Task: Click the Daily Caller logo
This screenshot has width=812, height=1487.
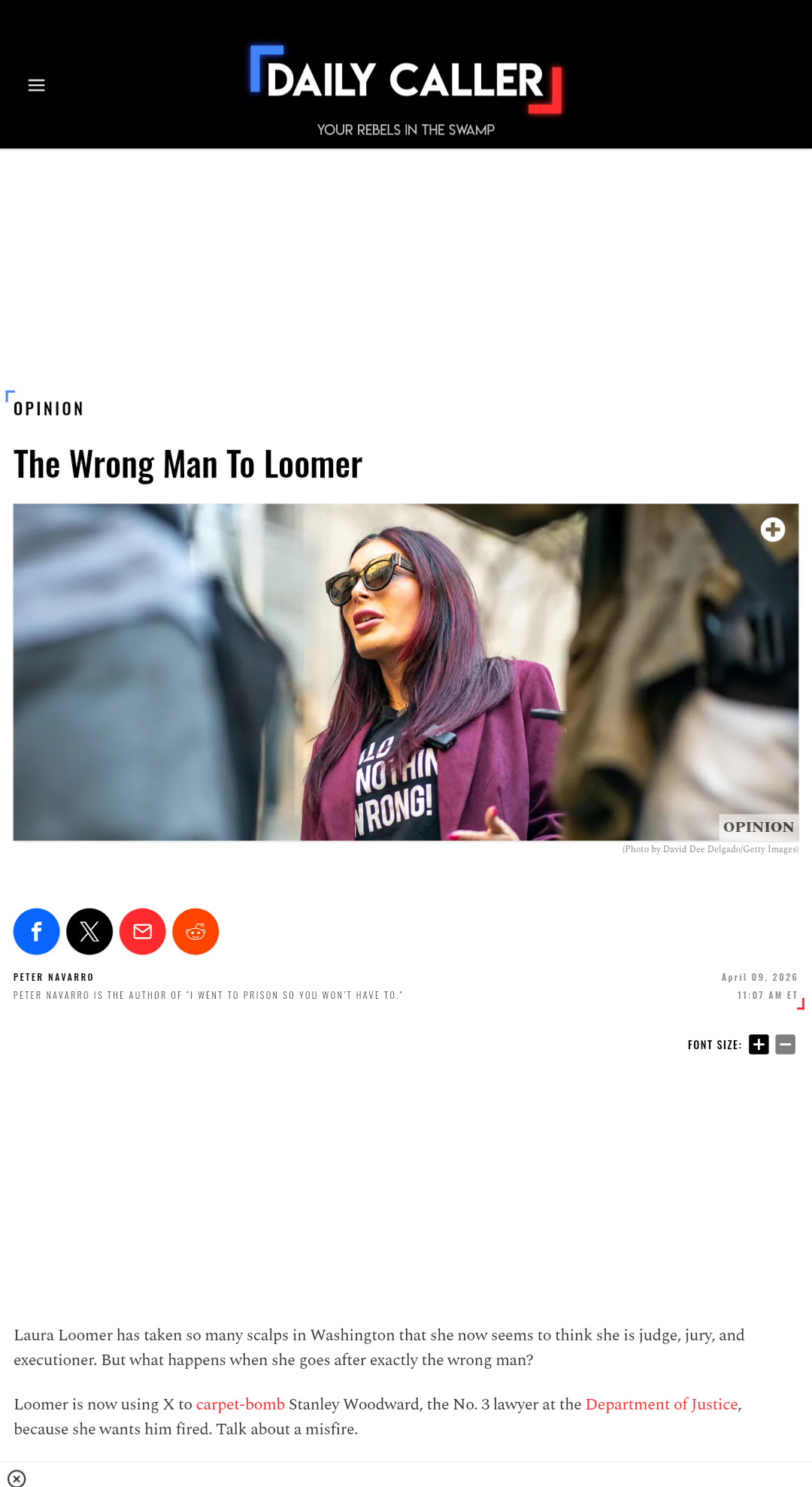Action: point(406,79)
